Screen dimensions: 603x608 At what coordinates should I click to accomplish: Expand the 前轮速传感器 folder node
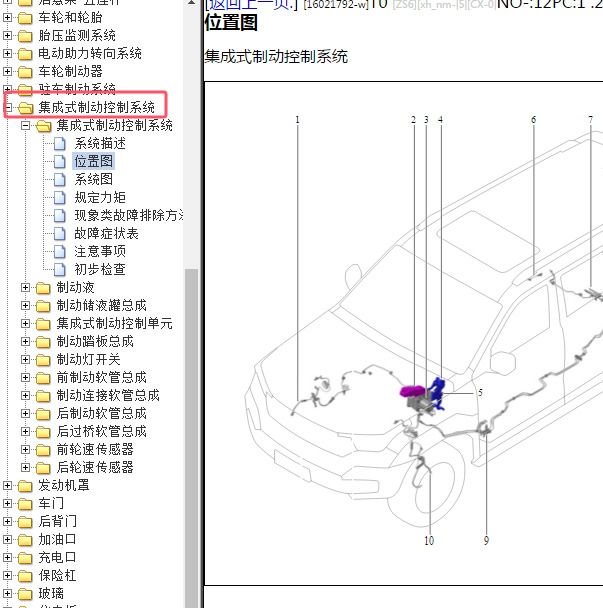[25, 449]
